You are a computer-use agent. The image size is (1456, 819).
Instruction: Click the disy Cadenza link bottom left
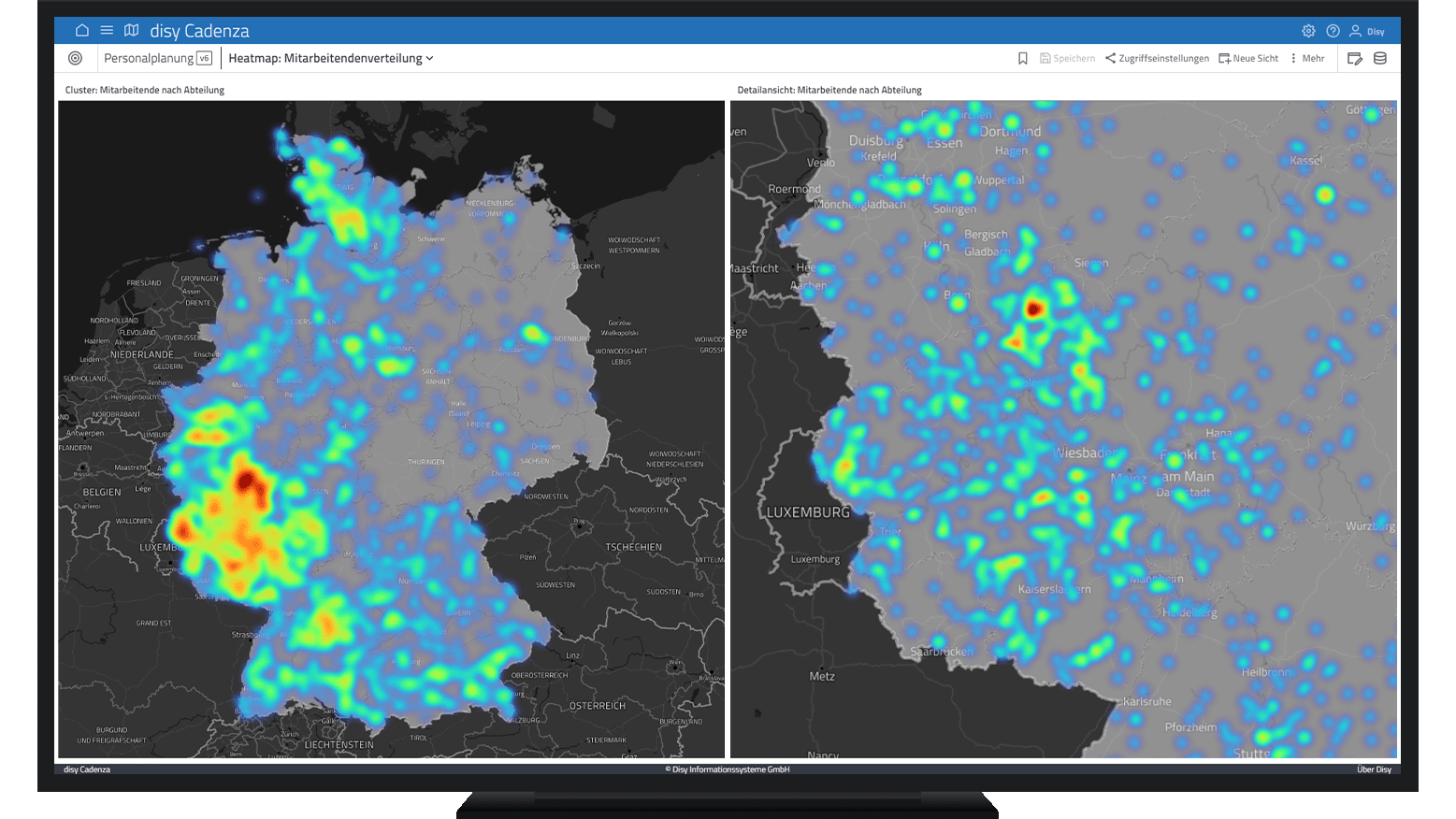85,769
